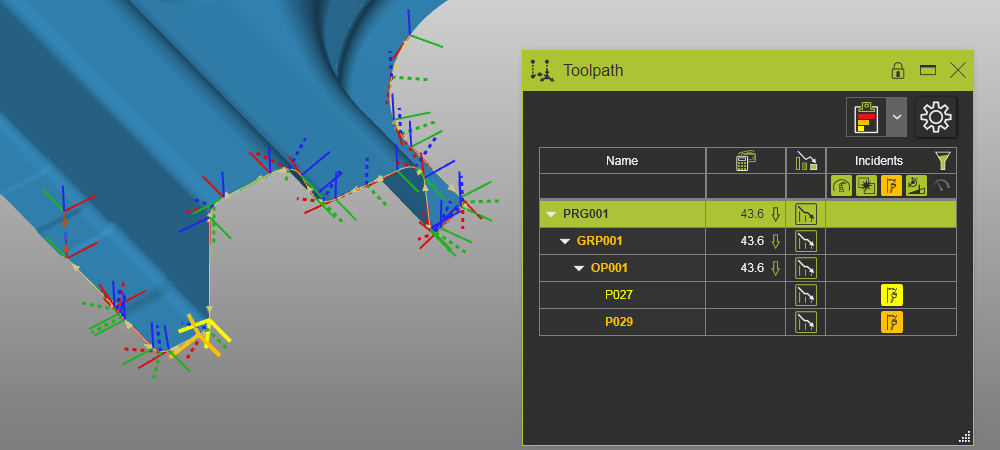Click the Incidents filter funnel icon
Screen dimensions: 1000x450
click(941, 160)
